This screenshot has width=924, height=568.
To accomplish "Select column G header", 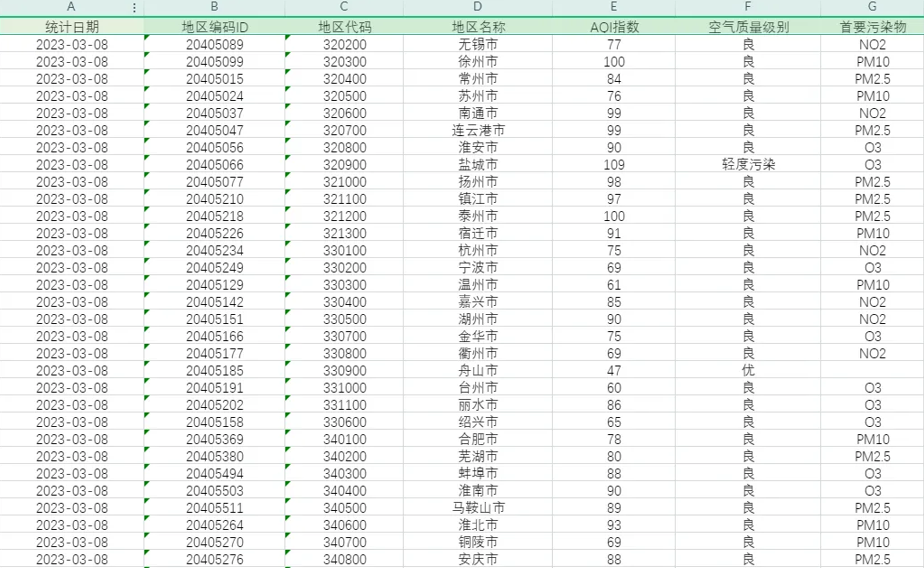I will click(872, 8).
